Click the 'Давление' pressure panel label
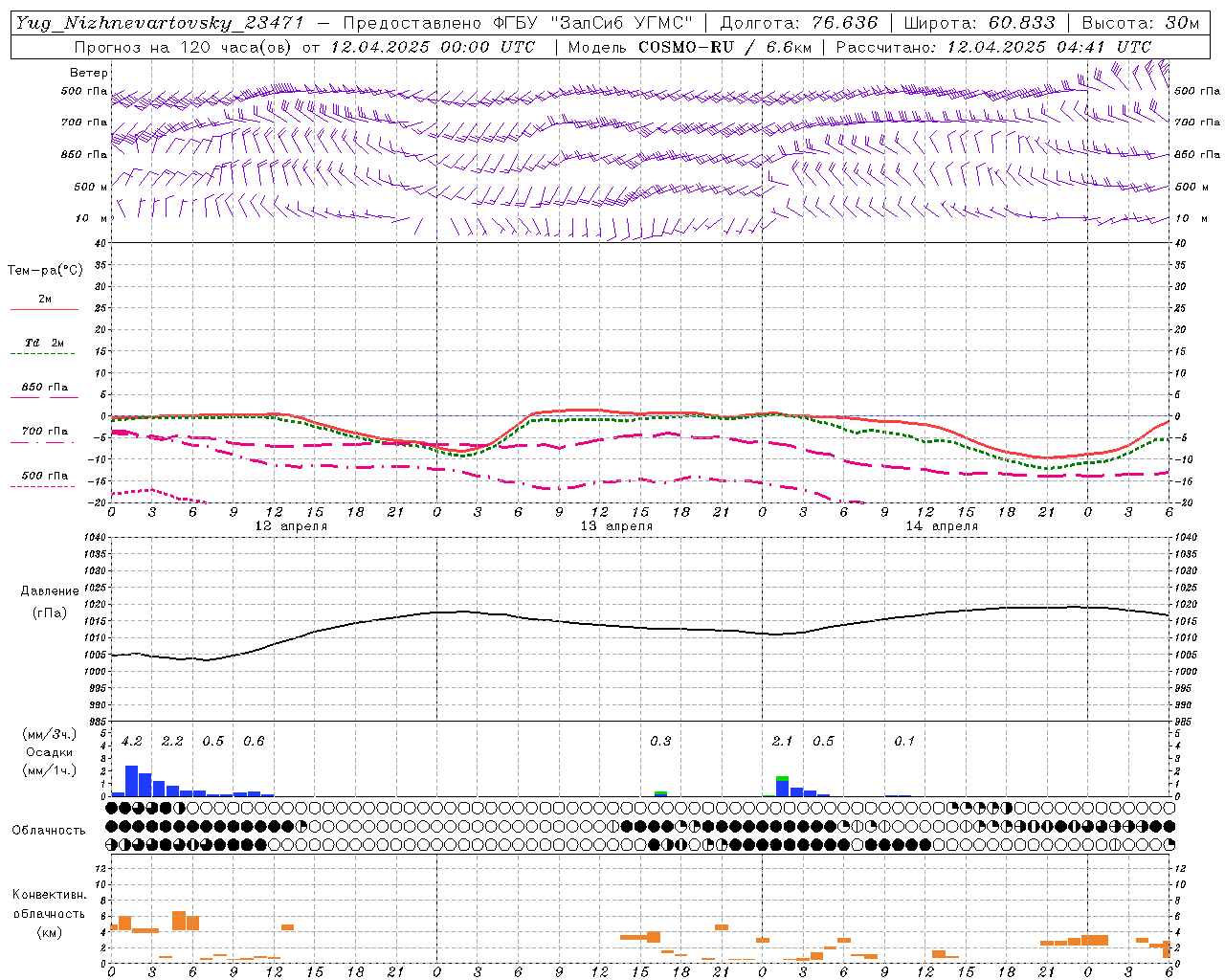Viewport: 1225px width, 980px height. click(50, 591)
